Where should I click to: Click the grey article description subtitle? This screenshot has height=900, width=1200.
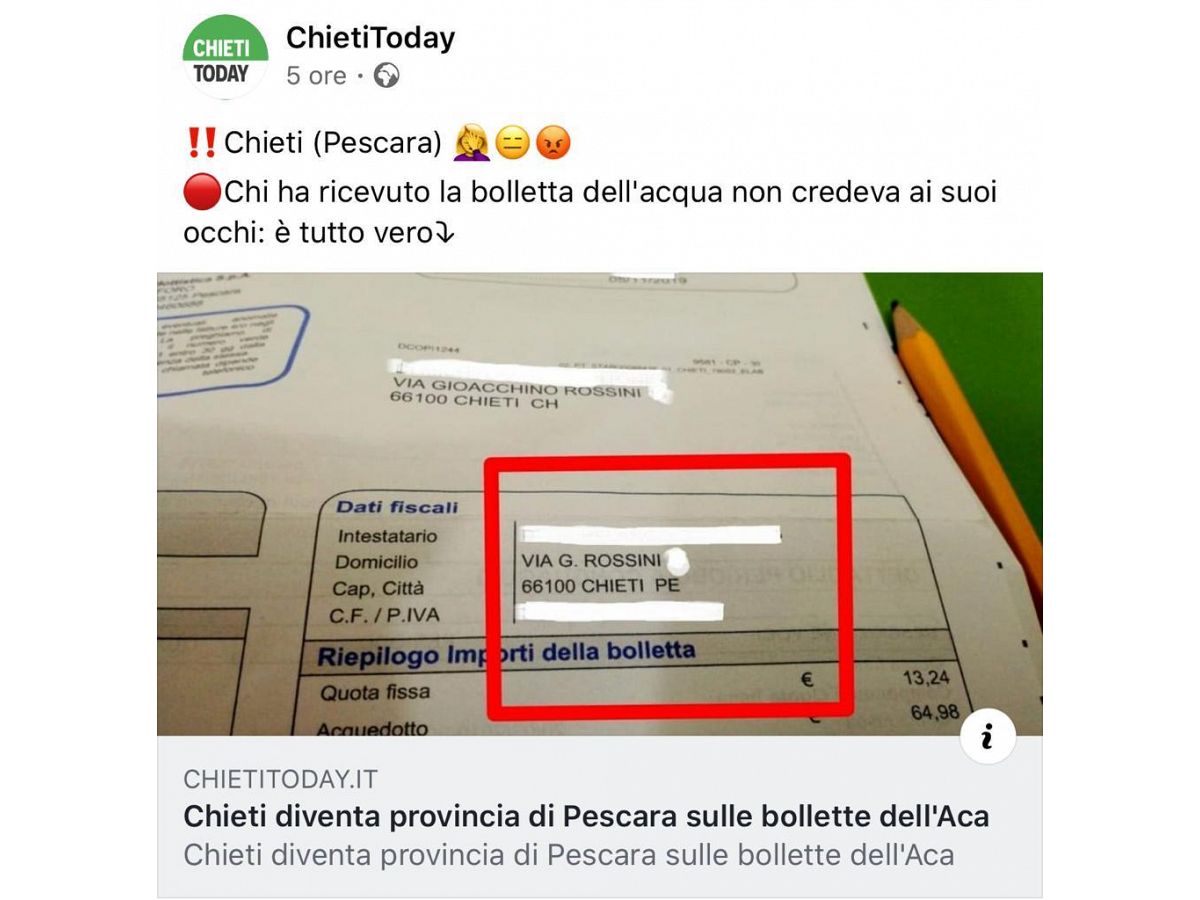click(569, 856)
